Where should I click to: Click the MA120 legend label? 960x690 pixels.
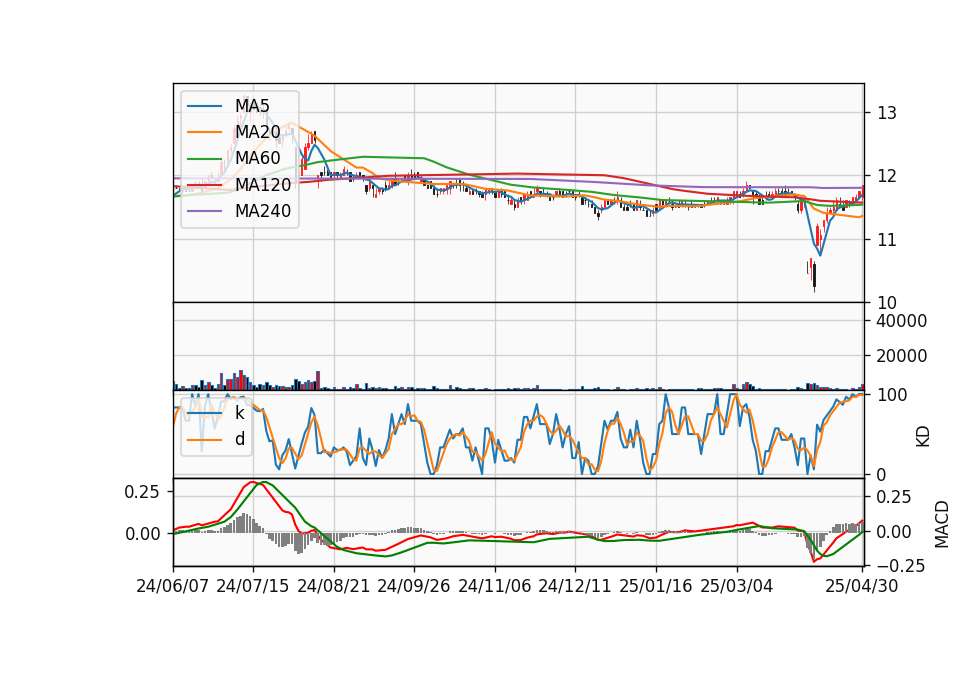click(263, 185)
